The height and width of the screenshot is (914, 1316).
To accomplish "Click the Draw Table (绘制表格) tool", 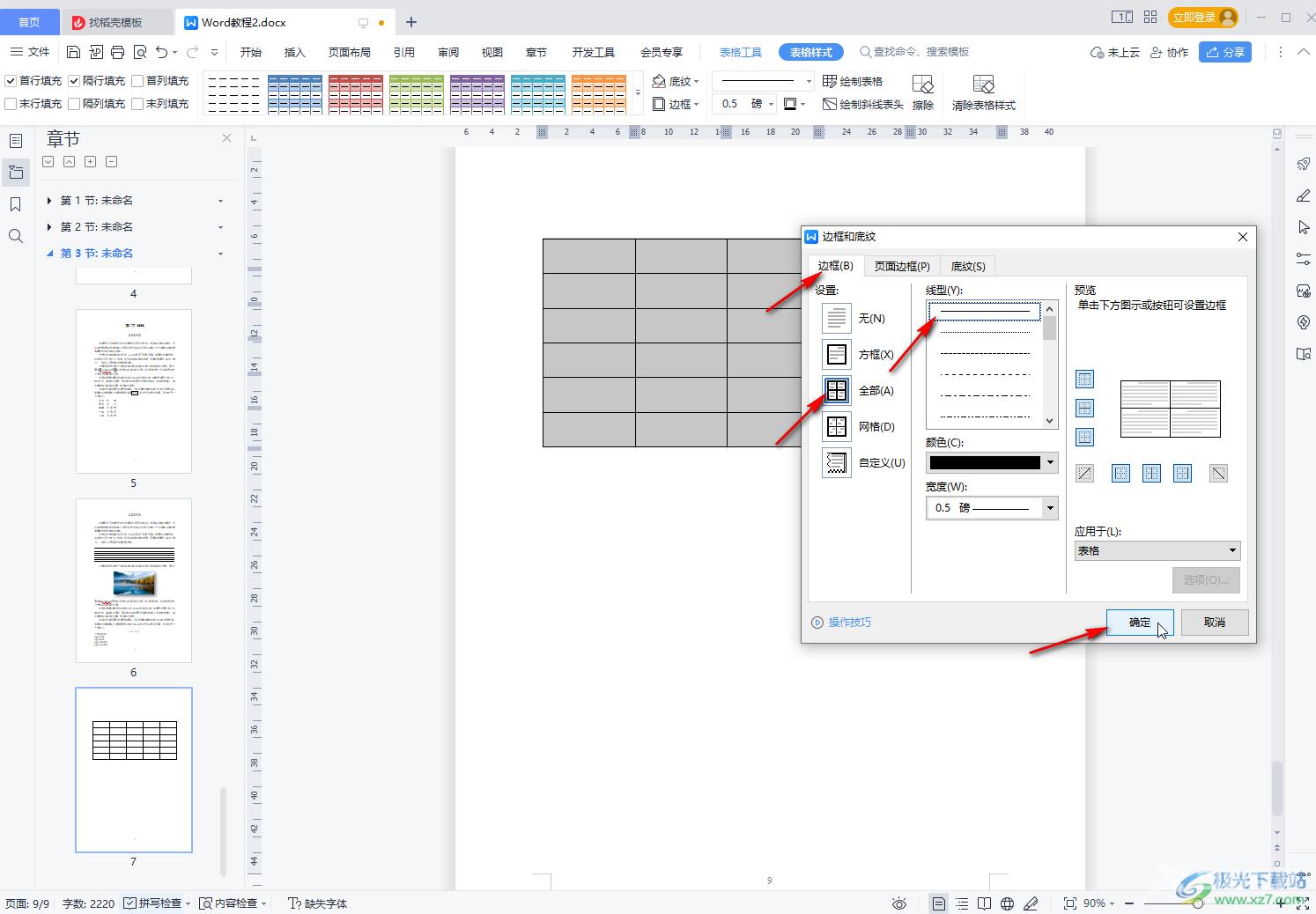I will tap(853, 81).
